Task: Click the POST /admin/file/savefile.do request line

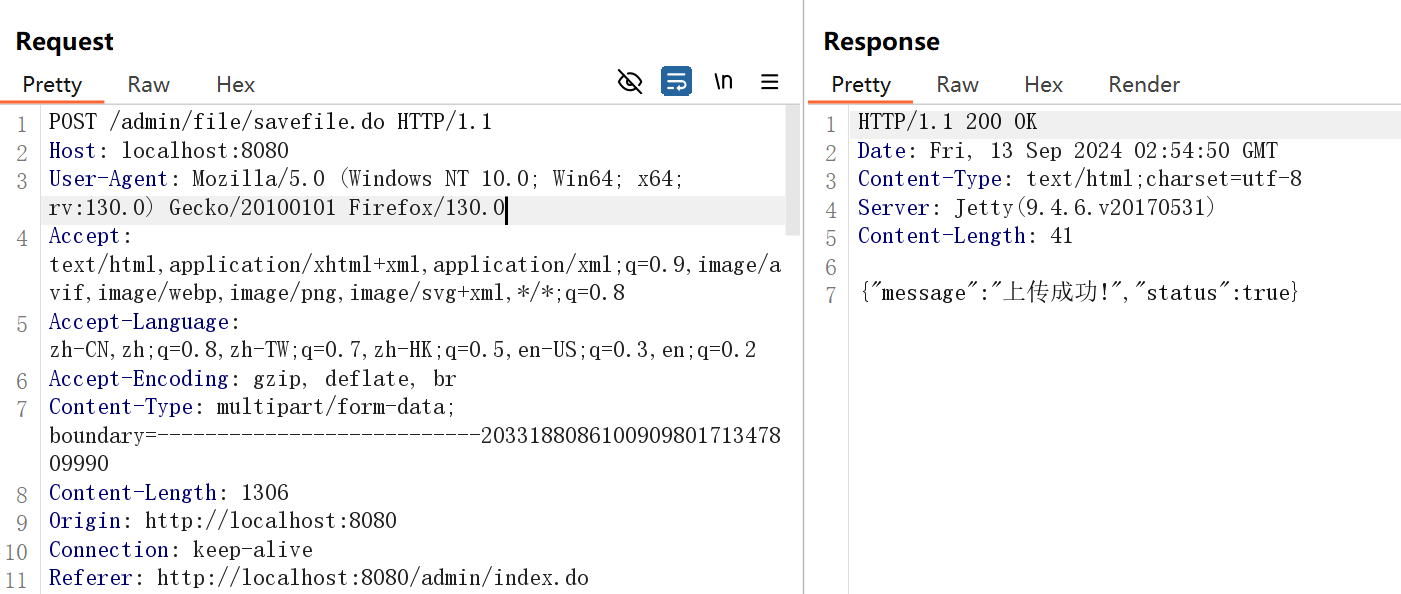Action: pos(271,123)
